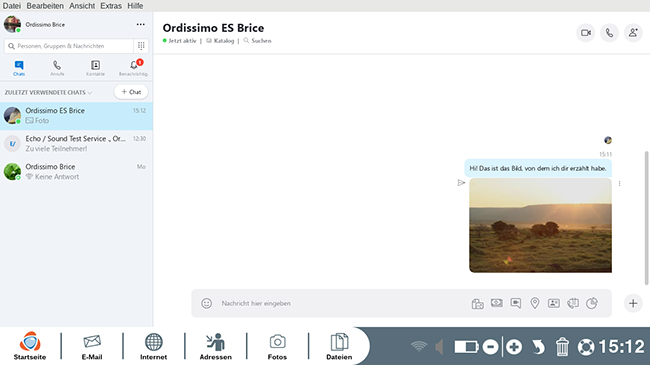This screenshot has height=365, width=650.
Task: Open the Echo / Sound Test Service chat
Action: (76, 144)
